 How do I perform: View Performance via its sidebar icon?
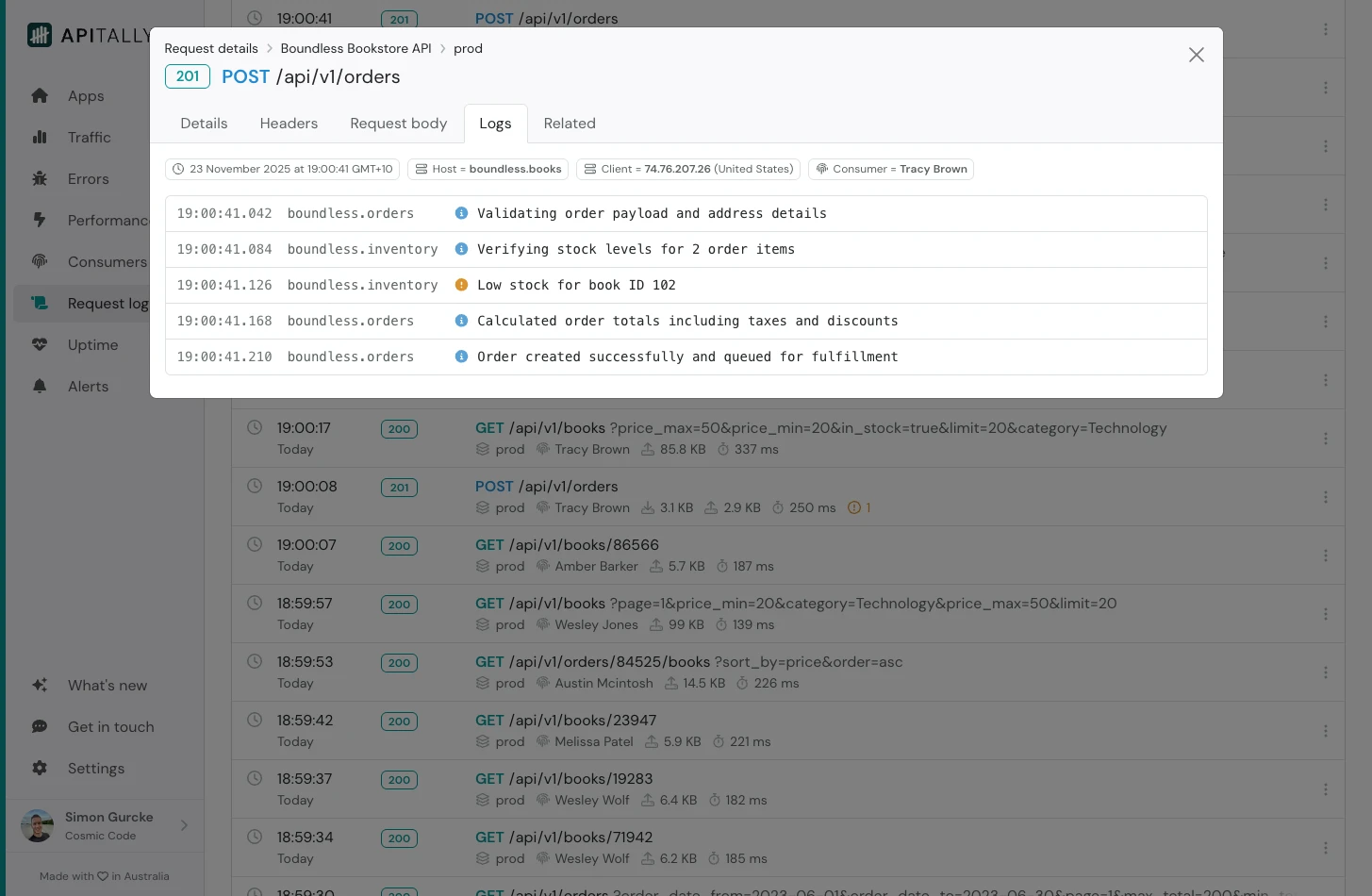40,220
